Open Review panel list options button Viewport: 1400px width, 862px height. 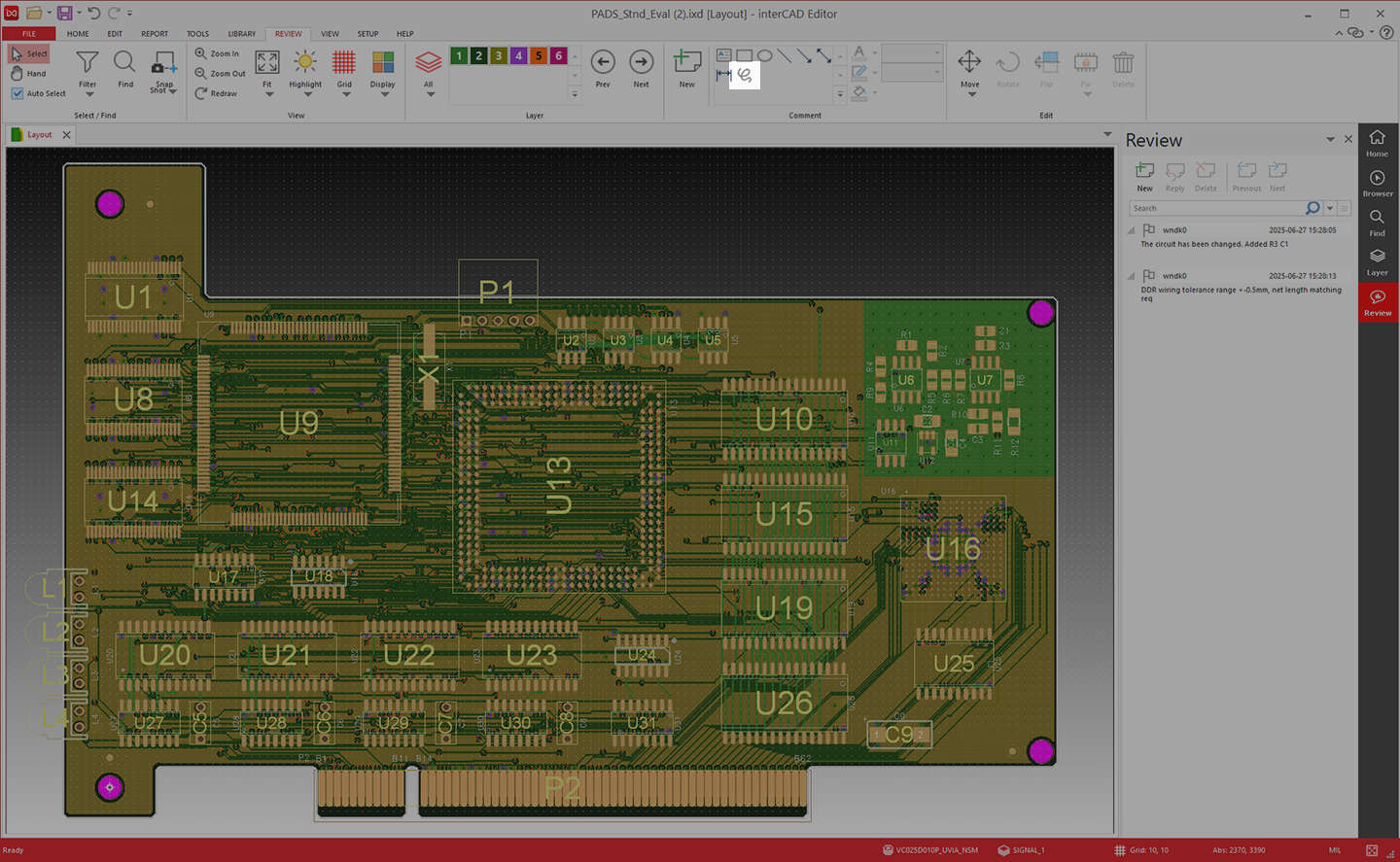1345,208
